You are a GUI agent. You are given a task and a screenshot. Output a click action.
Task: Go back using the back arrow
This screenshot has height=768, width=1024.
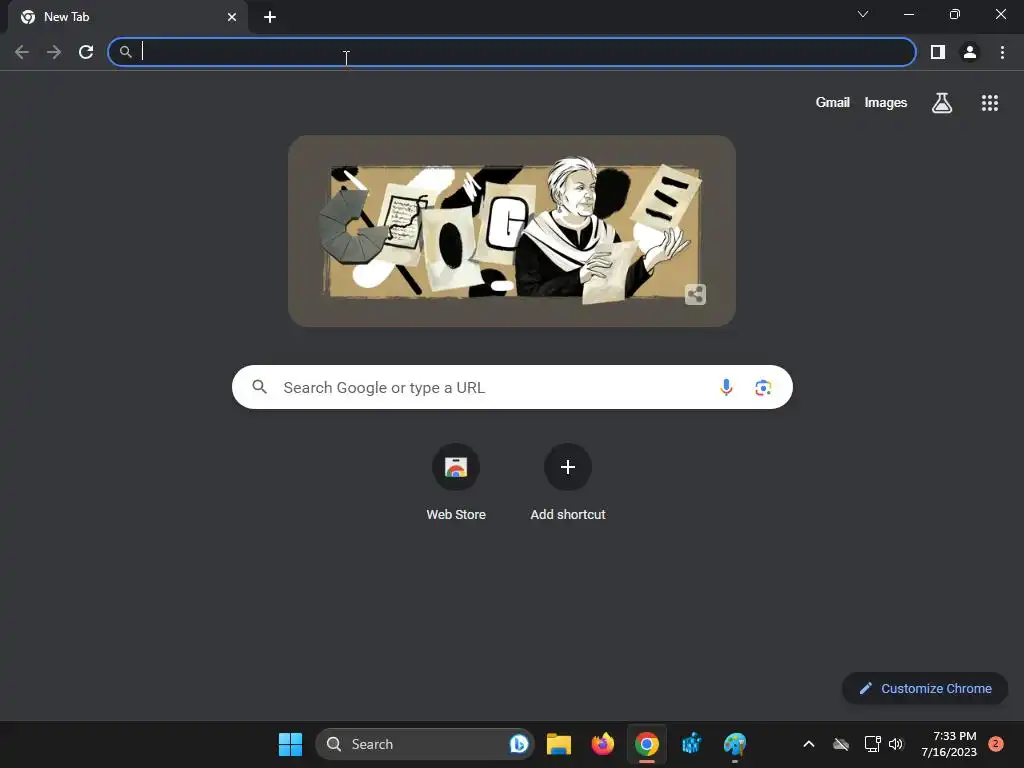pyautogui.click(x=22, y=52)
